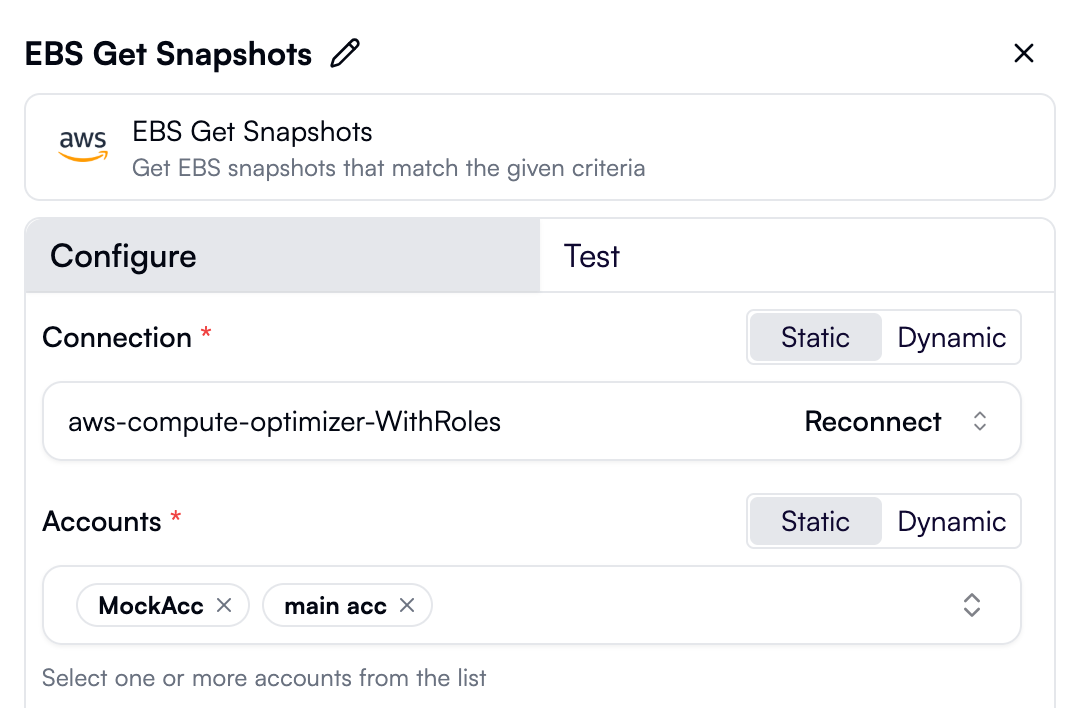
Task: Select the Configure tab
Action: pos(122,256)
